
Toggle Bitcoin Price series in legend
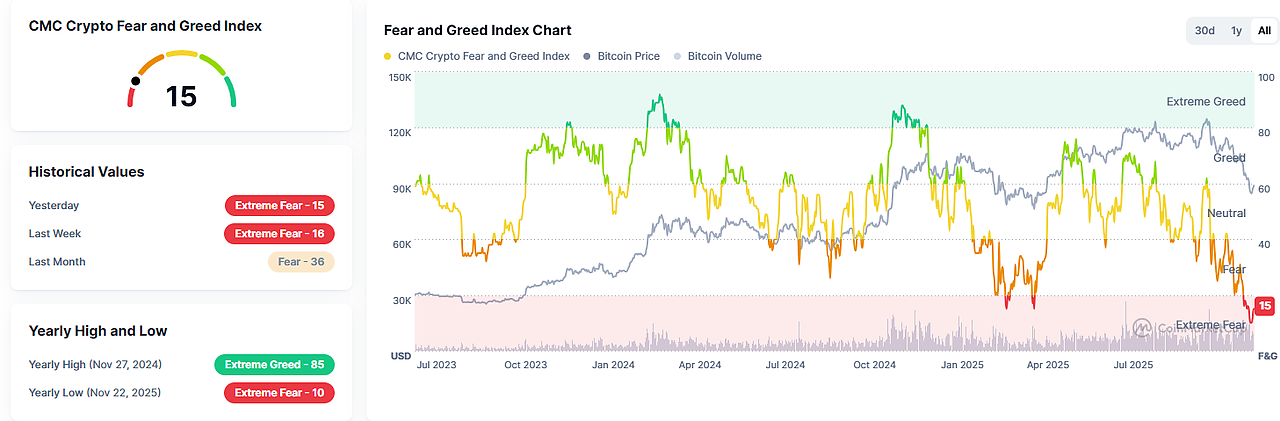628,56
